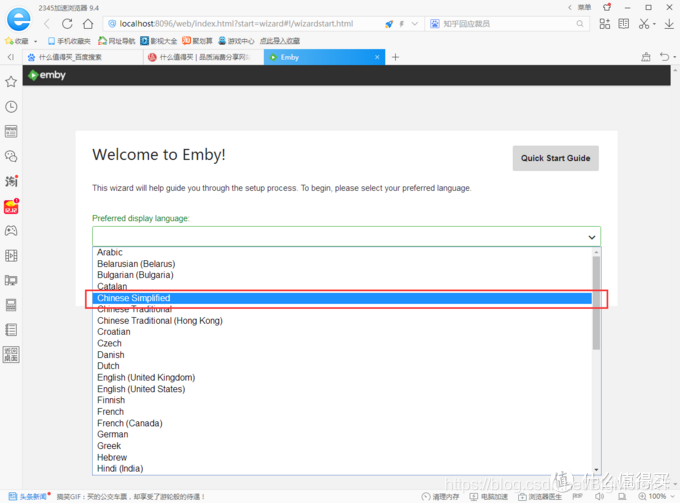Click the Quick Start Guide button
This screenshot has width=680, height=503.
click(x=556, y=158)
